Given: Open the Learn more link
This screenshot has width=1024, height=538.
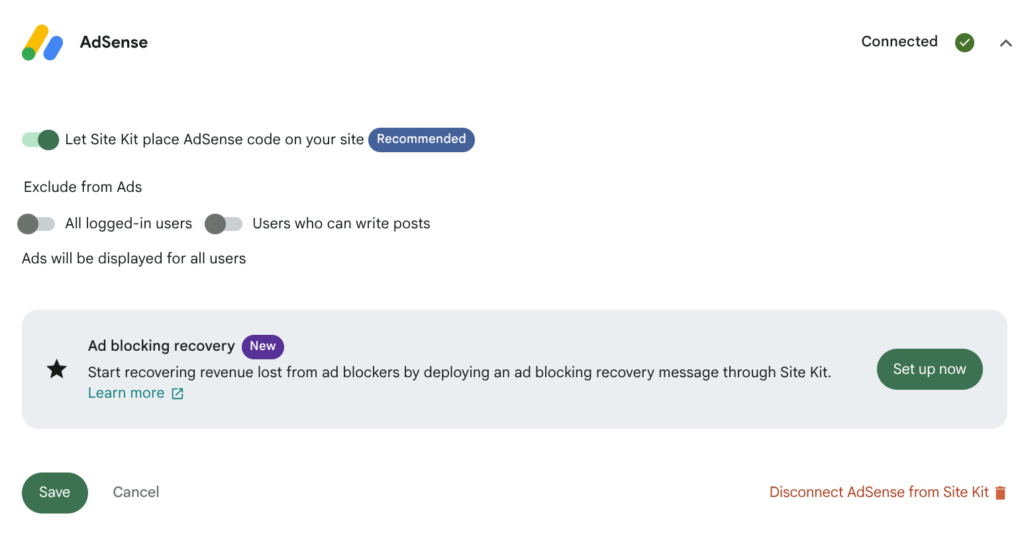Looking at the screenshot, I should pos(126,393).
